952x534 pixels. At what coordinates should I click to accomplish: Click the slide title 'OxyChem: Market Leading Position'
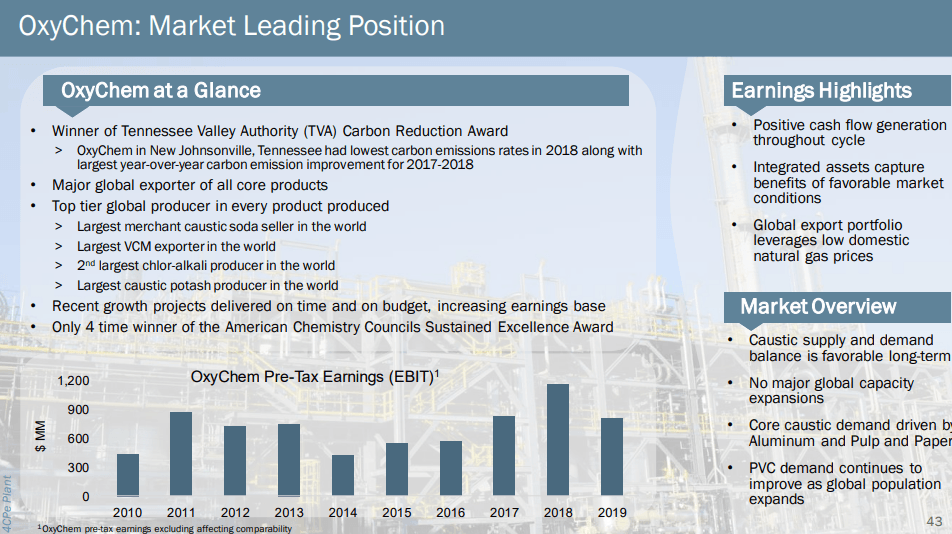pyautogui.click(x=231, y=26)
